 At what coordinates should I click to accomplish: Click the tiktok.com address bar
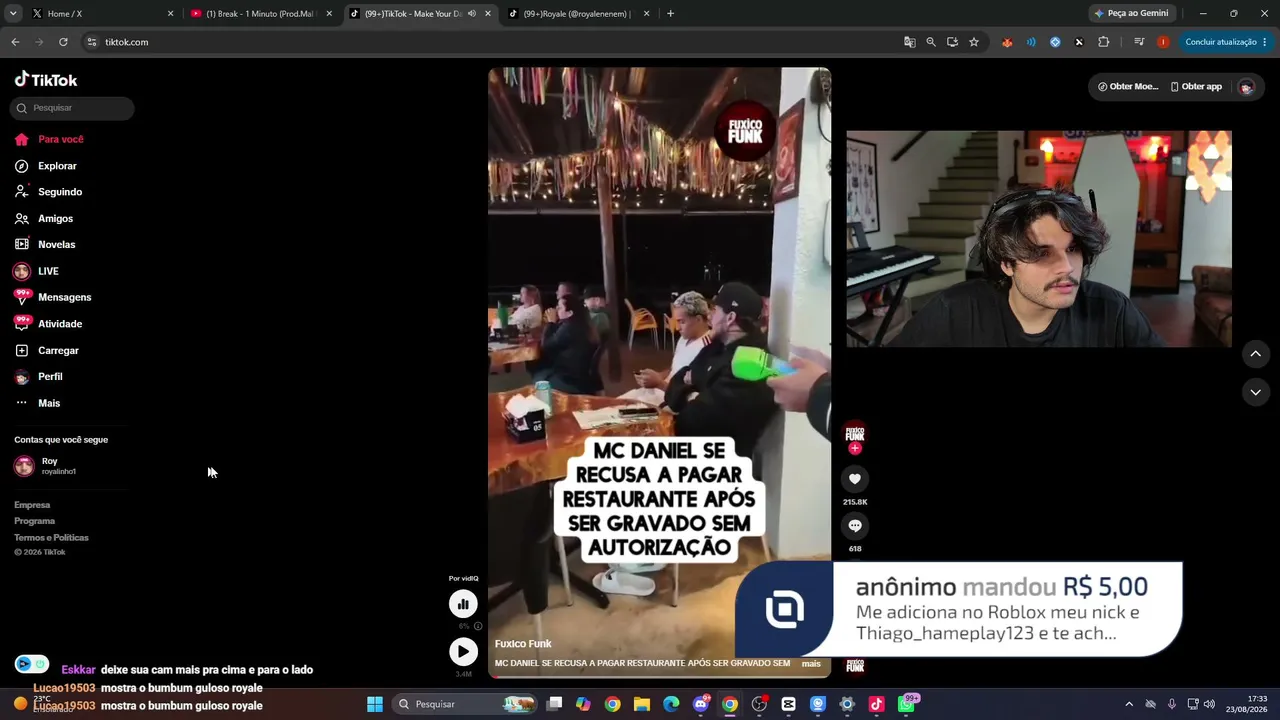click(x=490, y=42)
